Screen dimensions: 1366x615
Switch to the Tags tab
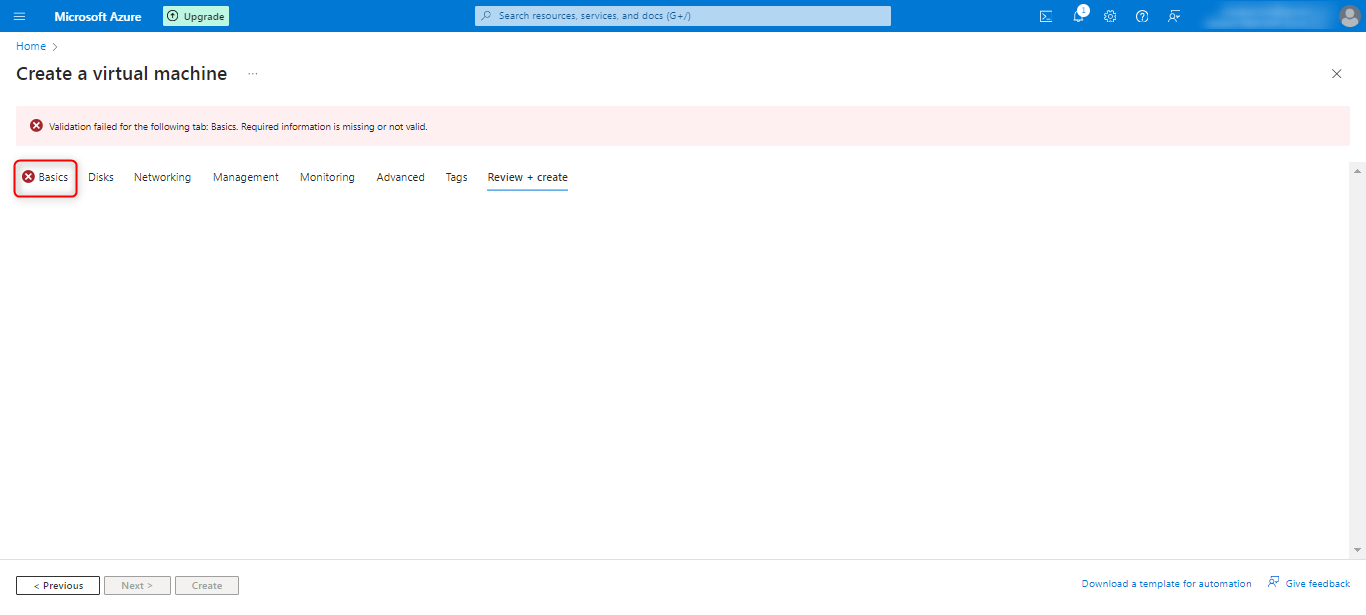click(x=456, y=177)
